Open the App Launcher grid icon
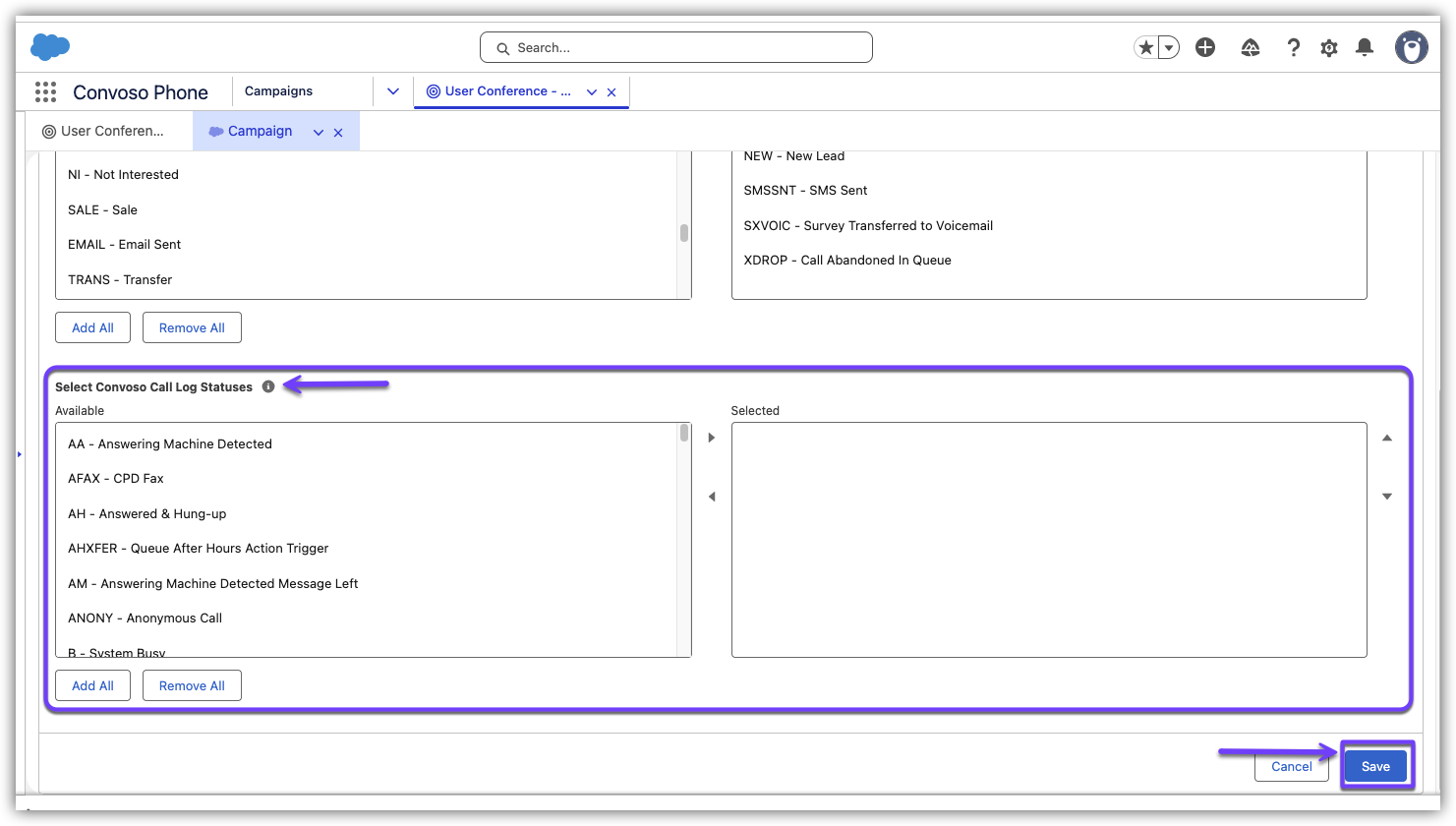The height and width of the screenshot is (826, 1456). point(45,92)
